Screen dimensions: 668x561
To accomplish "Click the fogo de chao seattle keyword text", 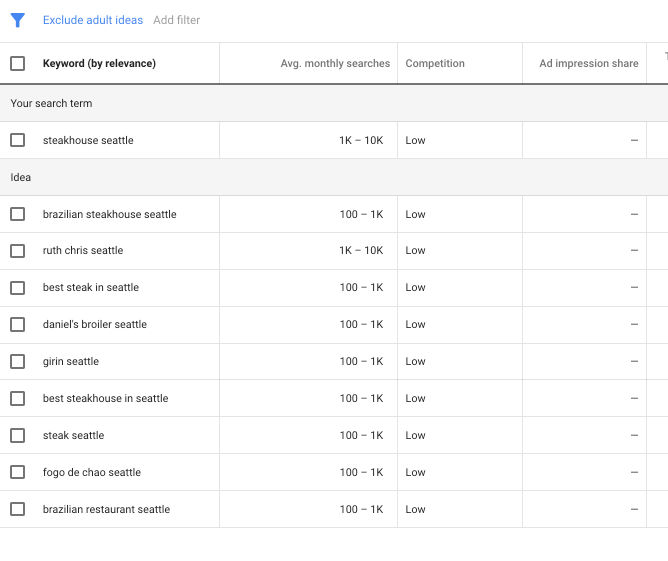I will click(92, 473).
